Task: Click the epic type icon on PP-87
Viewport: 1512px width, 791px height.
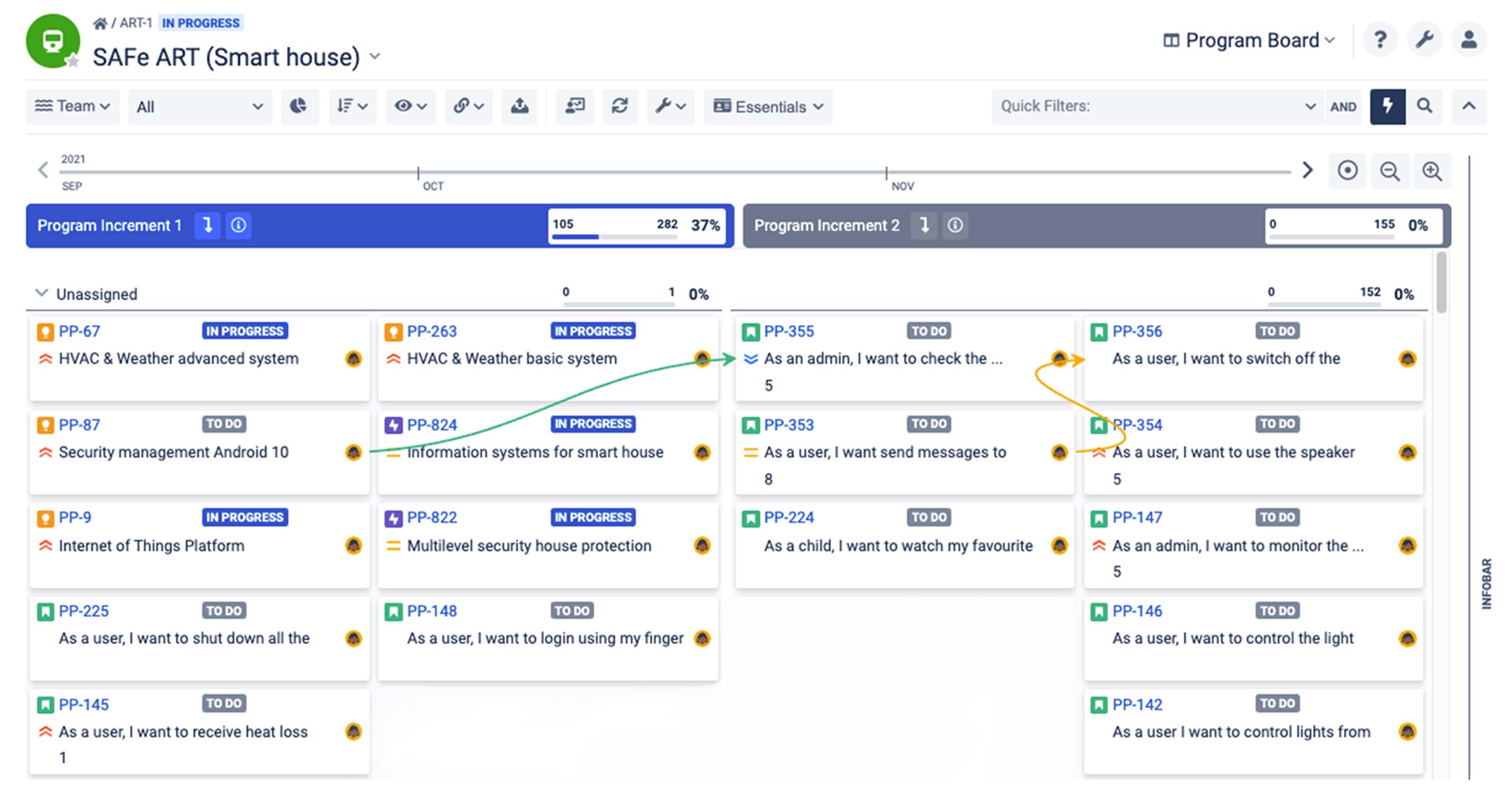Action: (45, 425)
